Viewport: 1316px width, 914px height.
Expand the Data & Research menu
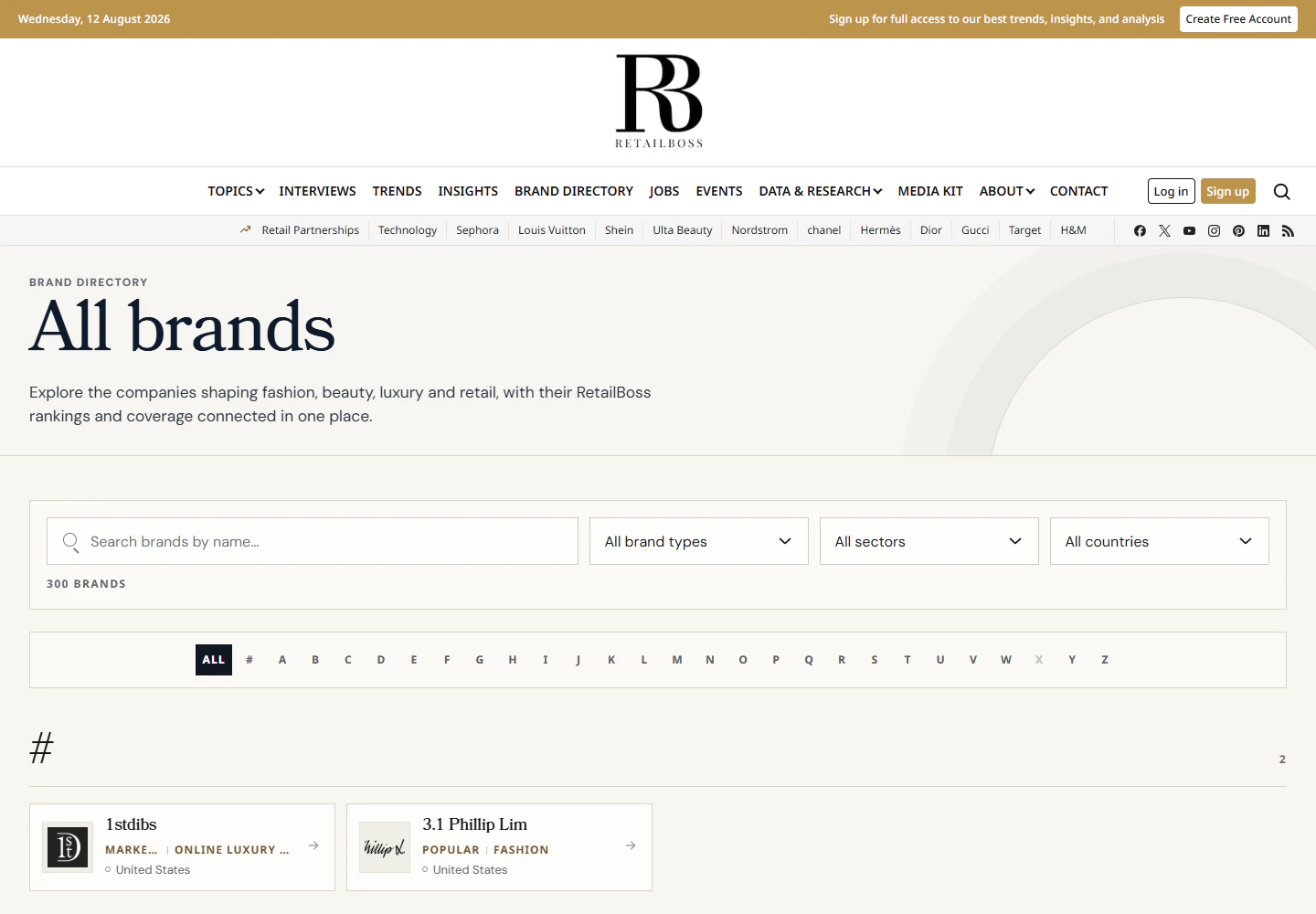821,191
